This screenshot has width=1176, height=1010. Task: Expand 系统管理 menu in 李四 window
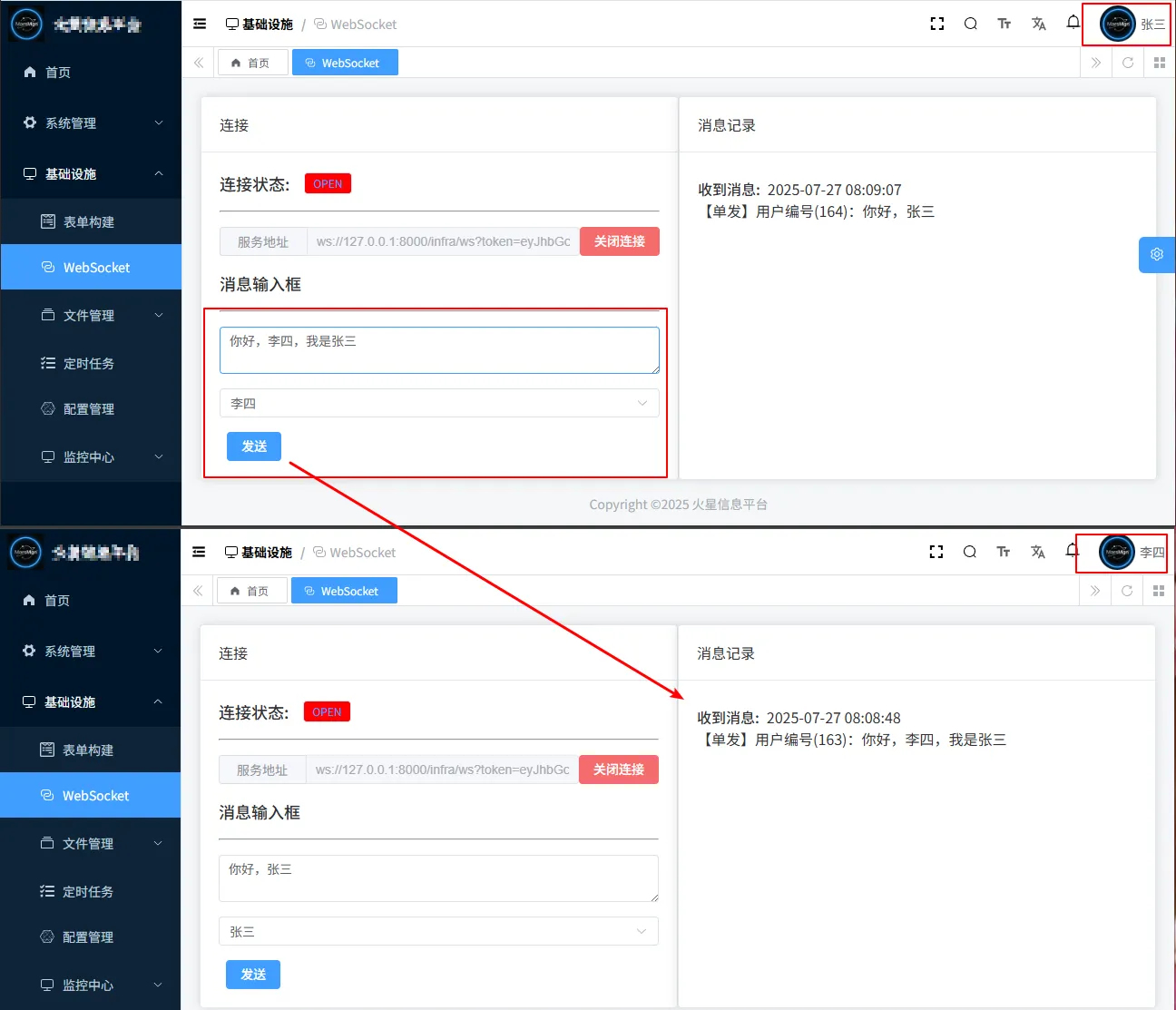(90, 651)
